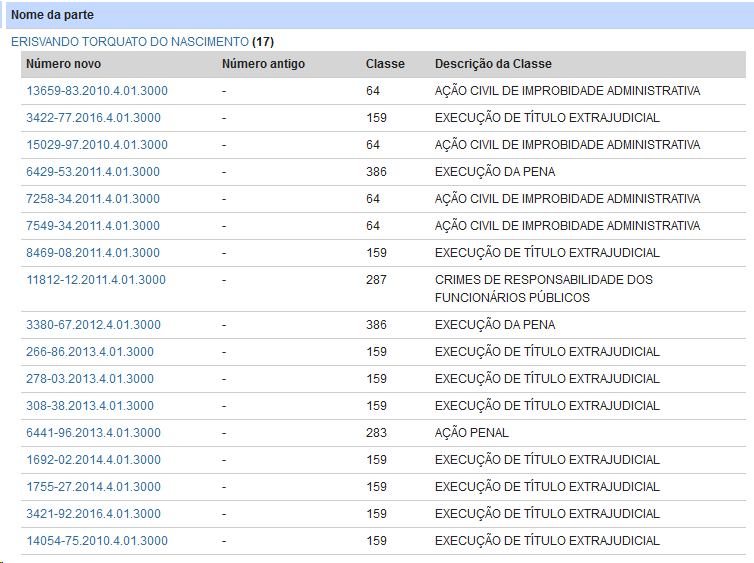View case 14054-75.2010.4.01.3000
The width and height of the screenshot is (754, 563).
pos(96,541)
